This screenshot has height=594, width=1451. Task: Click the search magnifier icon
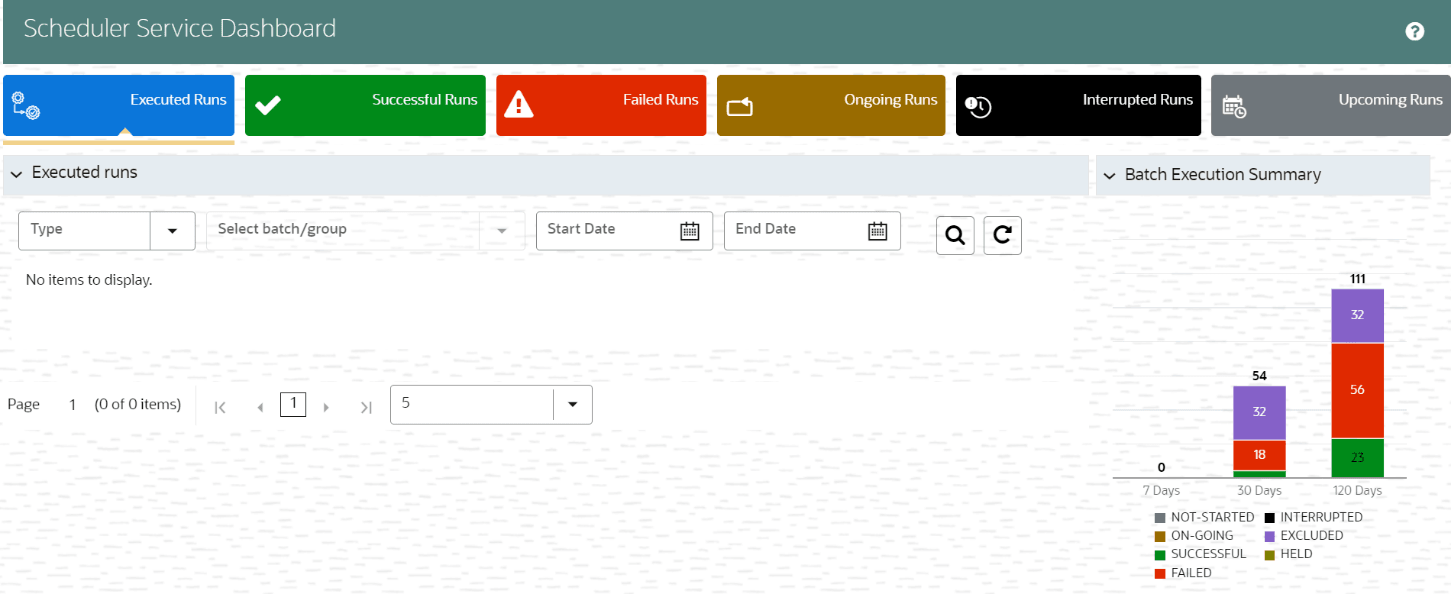[954, 234]
